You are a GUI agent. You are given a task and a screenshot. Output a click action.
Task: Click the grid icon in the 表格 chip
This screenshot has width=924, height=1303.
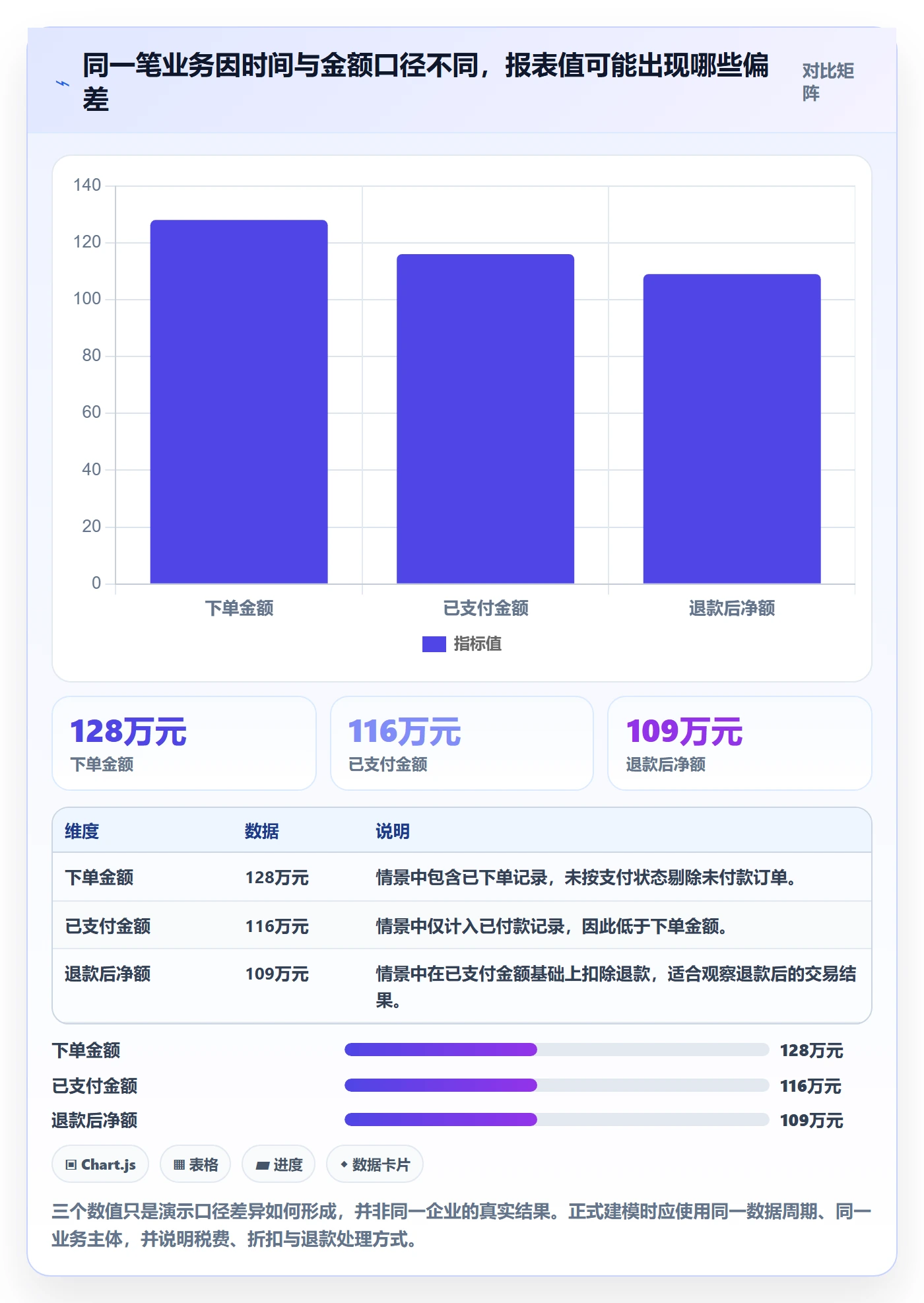tap(179, 1165)
